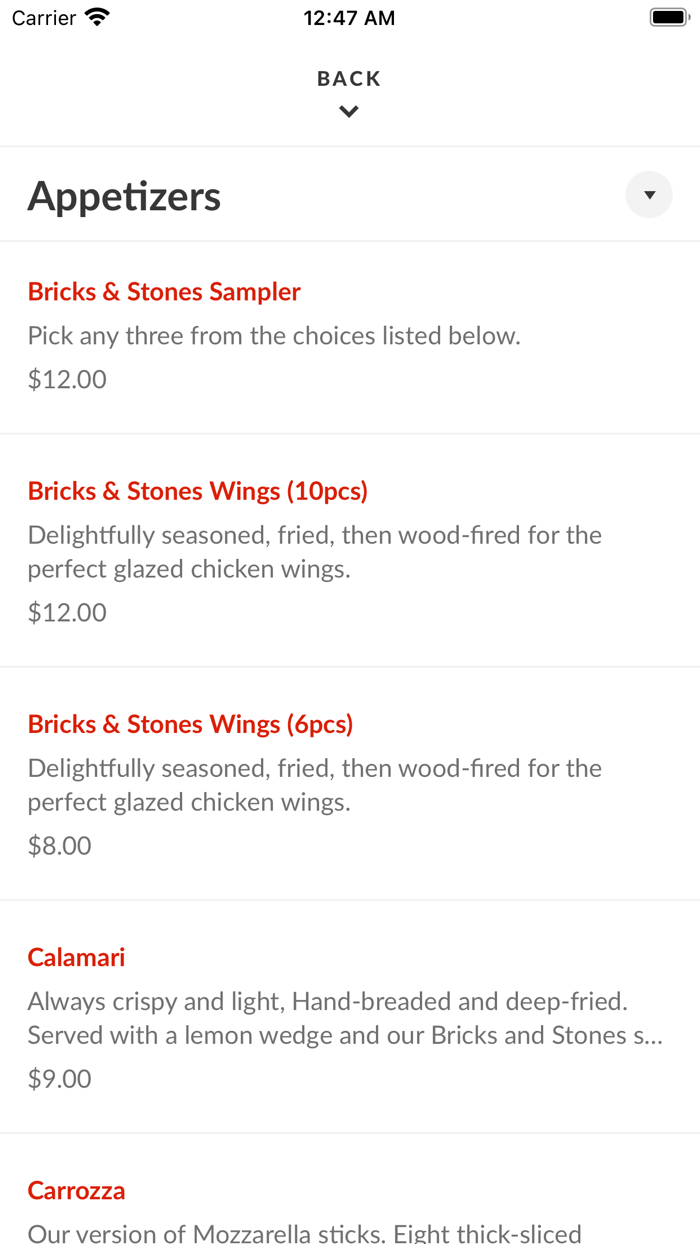Viewport: 700px width, 1244px height.
Task: Tap the $9.00 price under Calamari
Action: [x=60, y=1079]
